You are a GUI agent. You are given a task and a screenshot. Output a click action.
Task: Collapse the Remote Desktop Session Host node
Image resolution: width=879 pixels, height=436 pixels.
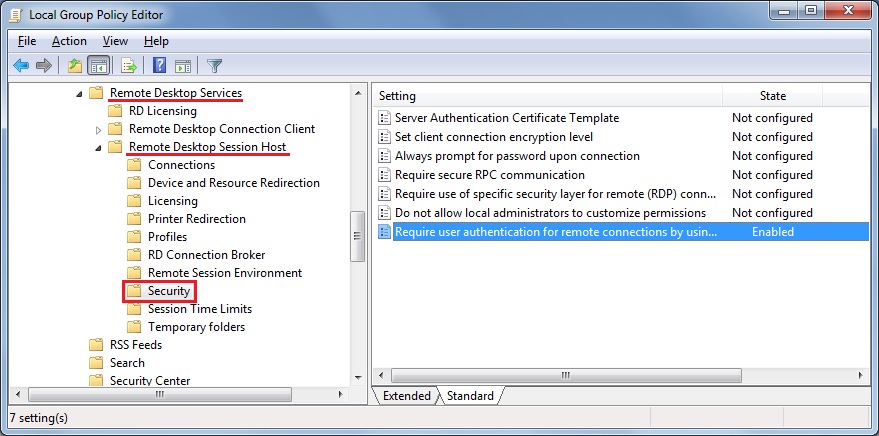coord(98,147)
